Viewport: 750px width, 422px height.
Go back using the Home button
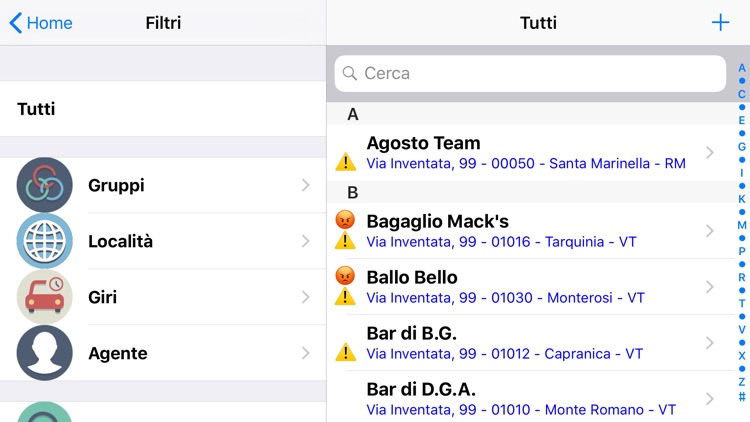40,23
